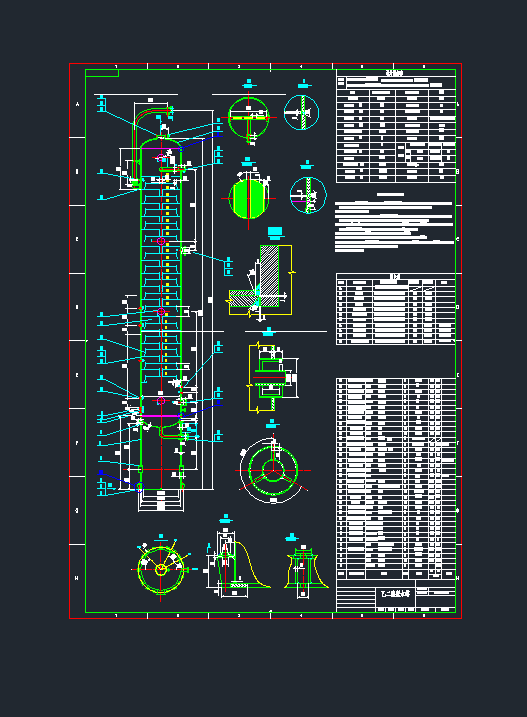The image size is (527, 717).
Task: Select the yellow-green nozzle orientation circle view
Action: click(161, 570)
